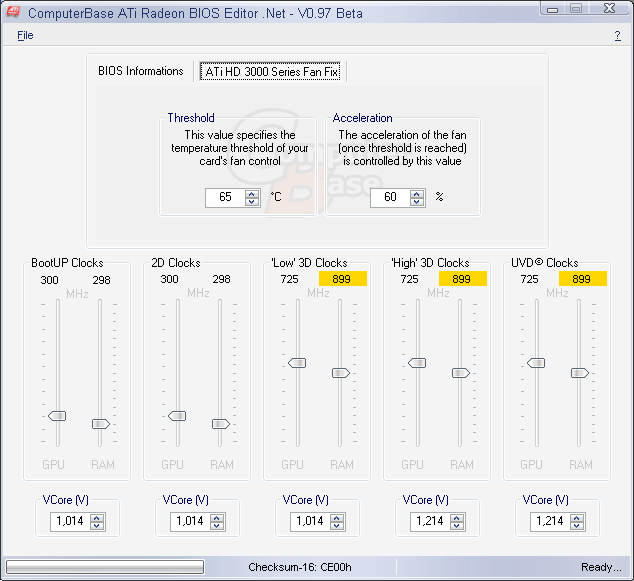Decrease BootUP VCore voltage down arrow
The image size is (634, 581).
[x=97, y=526]
